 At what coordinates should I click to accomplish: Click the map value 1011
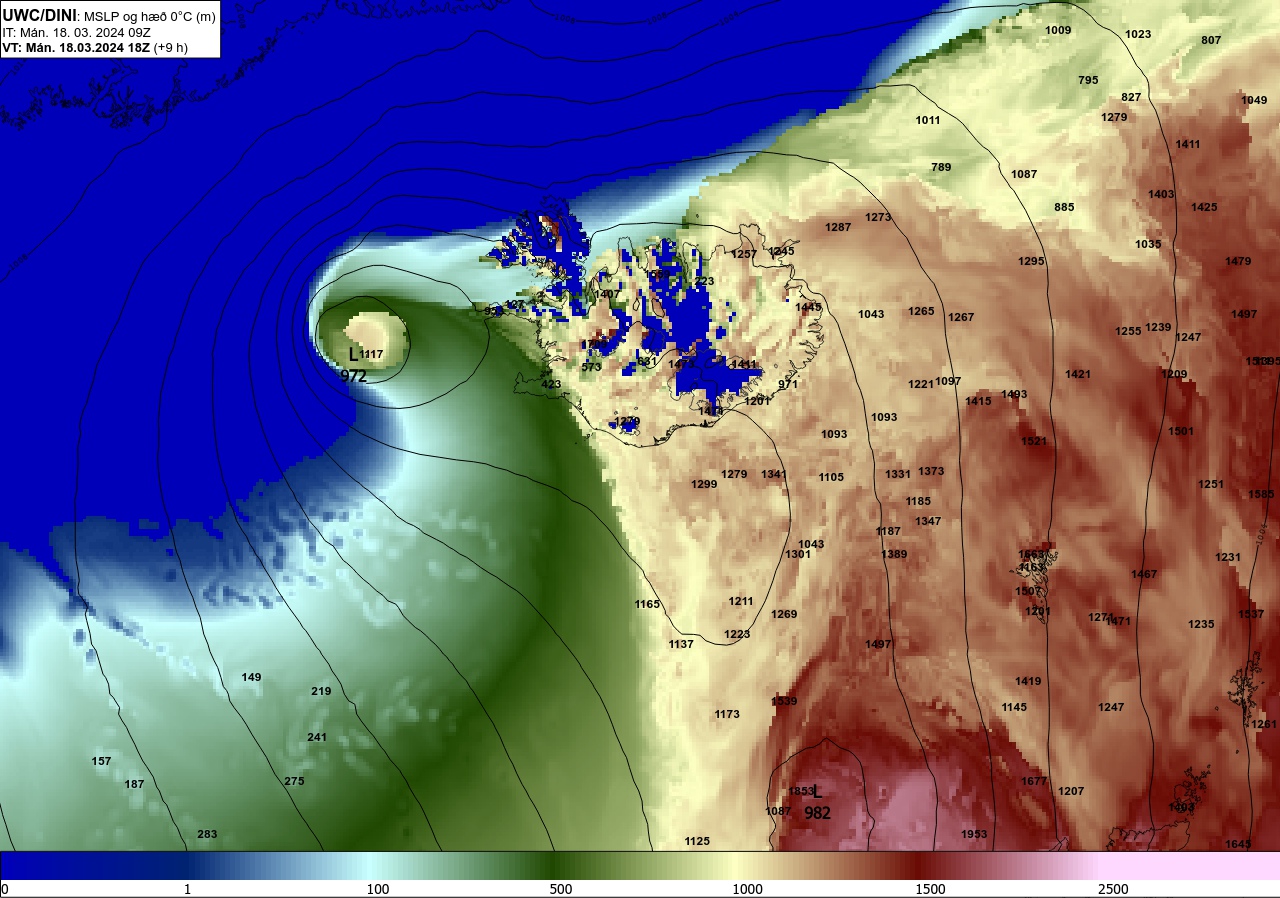pyautogui.click(x=928, y=120)
